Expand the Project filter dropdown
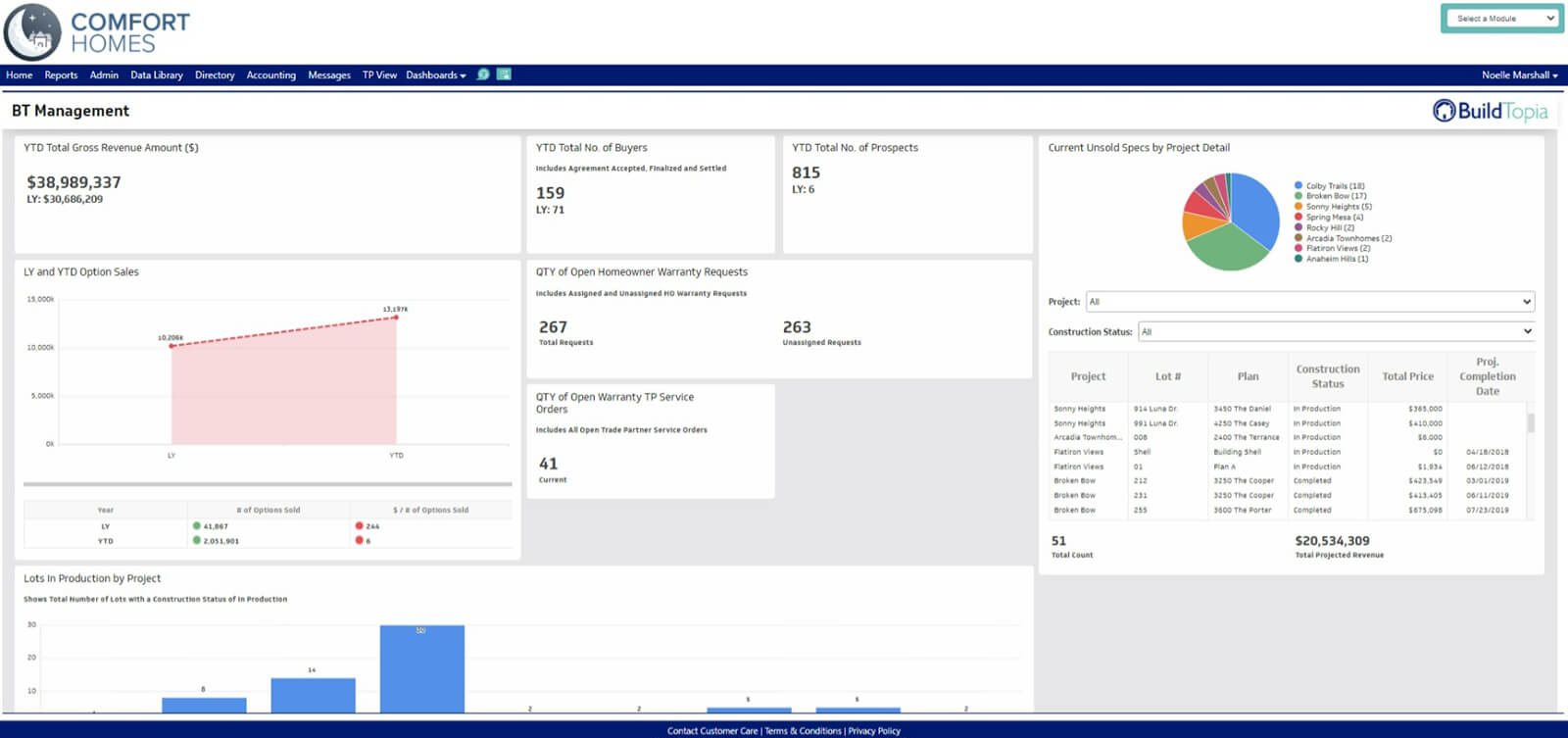Viewport: 1568px width, 738px height. pos(1309,302)
